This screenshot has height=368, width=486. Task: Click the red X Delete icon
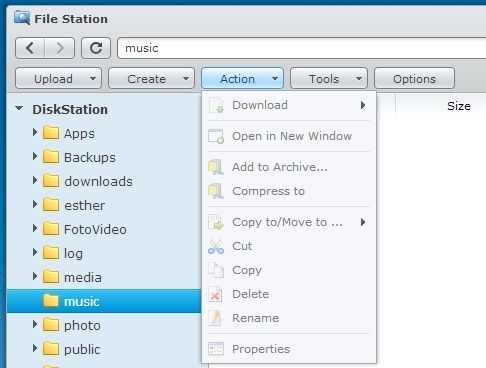pos(215,294)
